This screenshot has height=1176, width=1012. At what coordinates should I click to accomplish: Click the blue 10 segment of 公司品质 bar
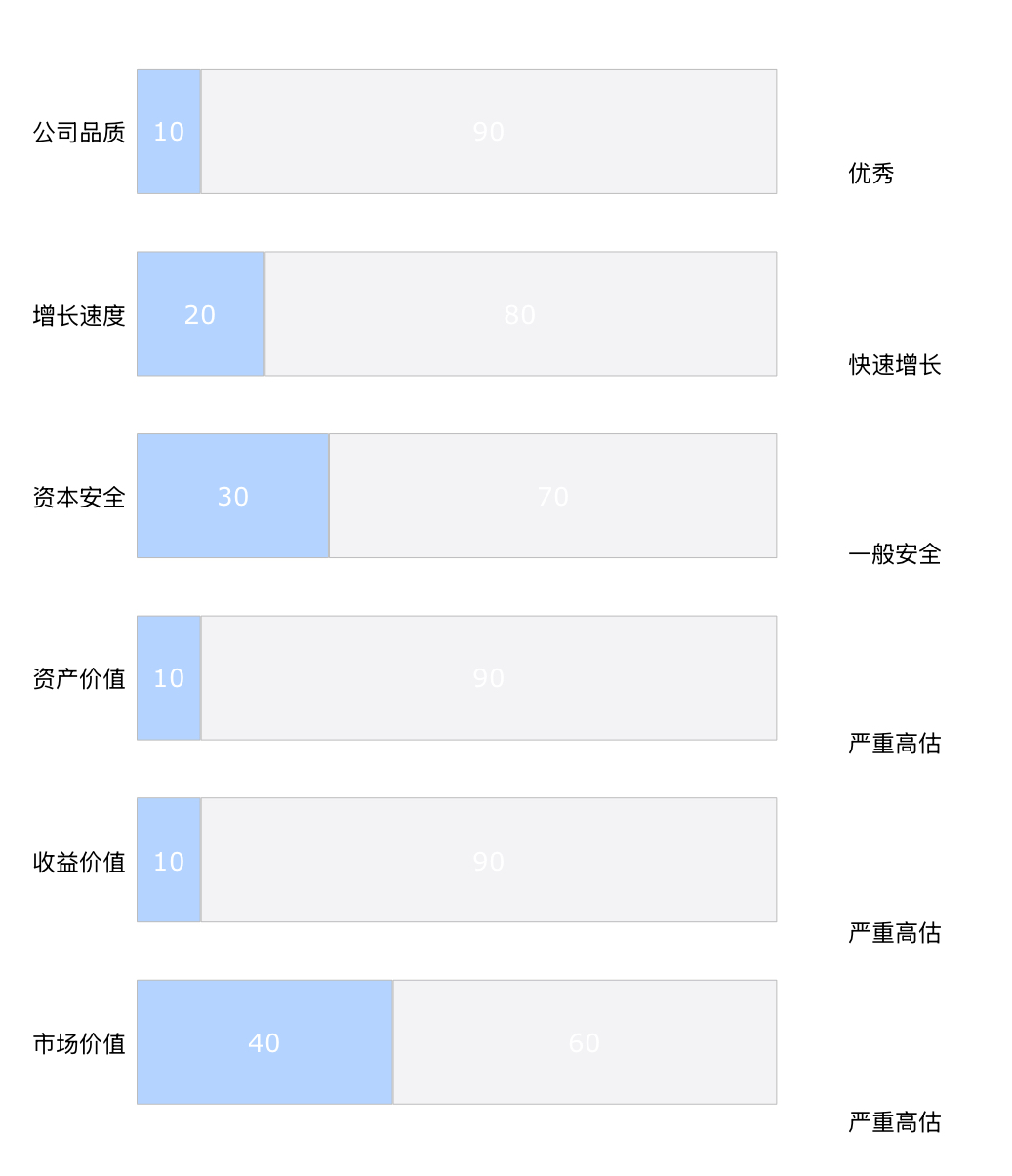(169, 132)
